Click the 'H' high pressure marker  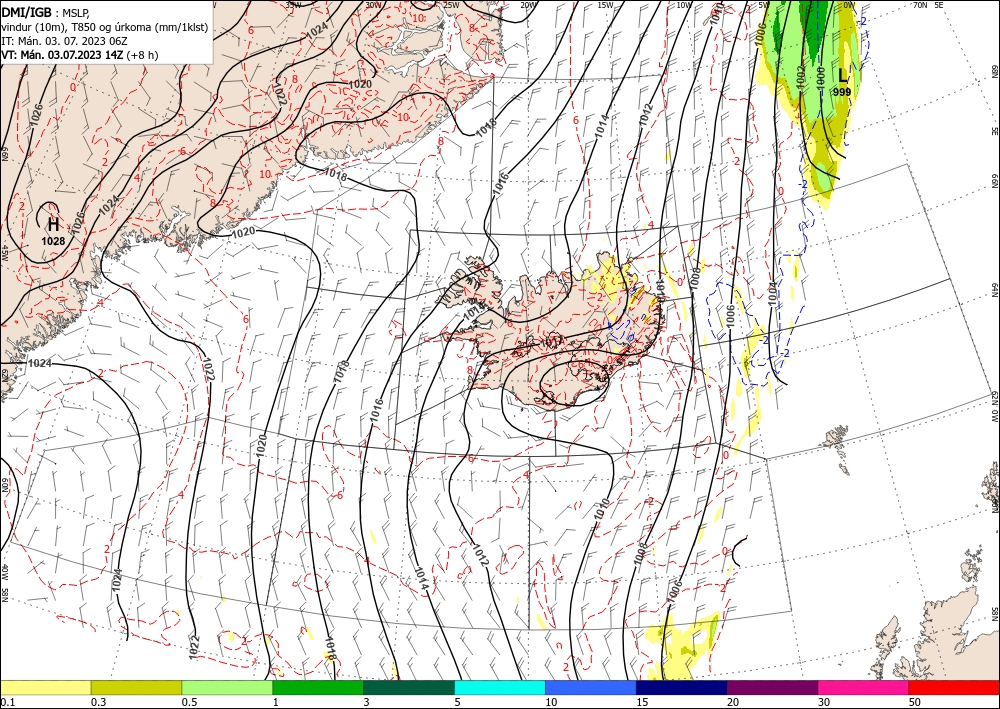pos(54,224)
